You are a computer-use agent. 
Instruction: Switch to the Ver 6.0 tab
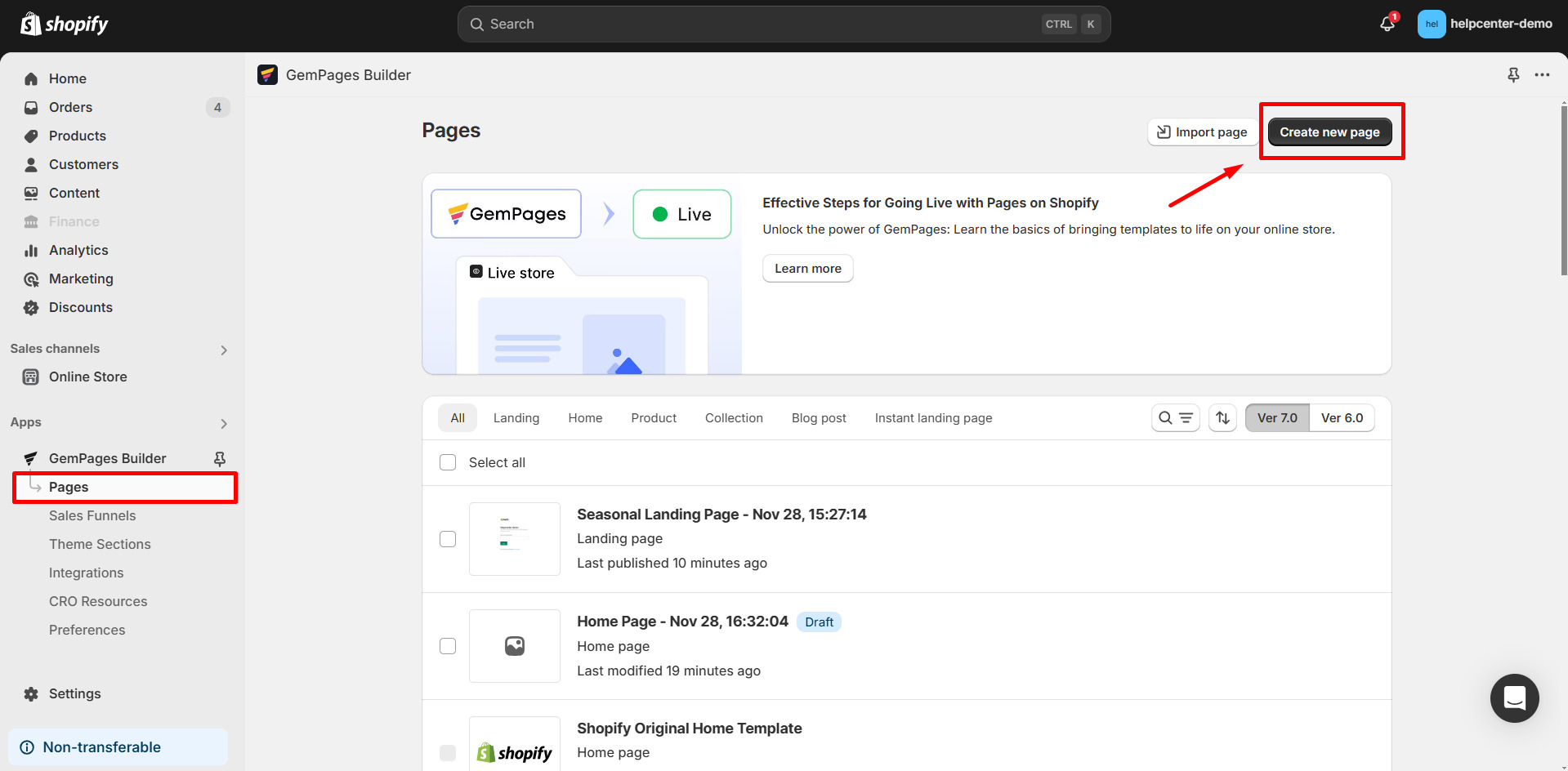click(1342, 417)
